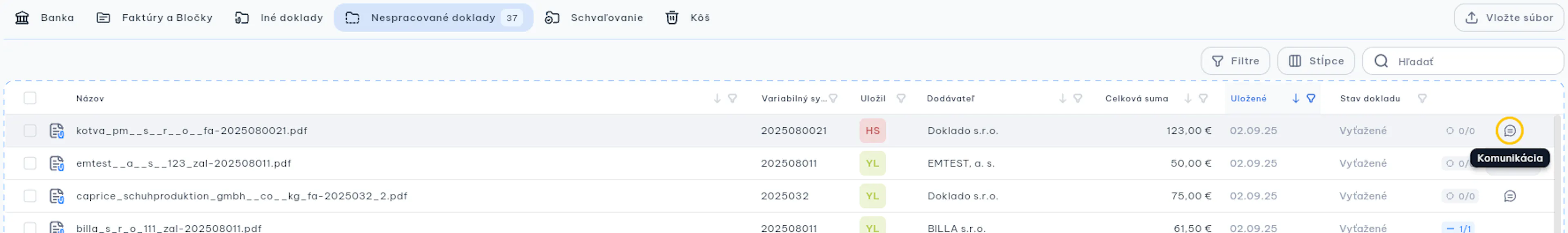Viewport: 1568px width, 233px height.
Task: Select all rows with header checkbox
Action: (x=30, y=98)
